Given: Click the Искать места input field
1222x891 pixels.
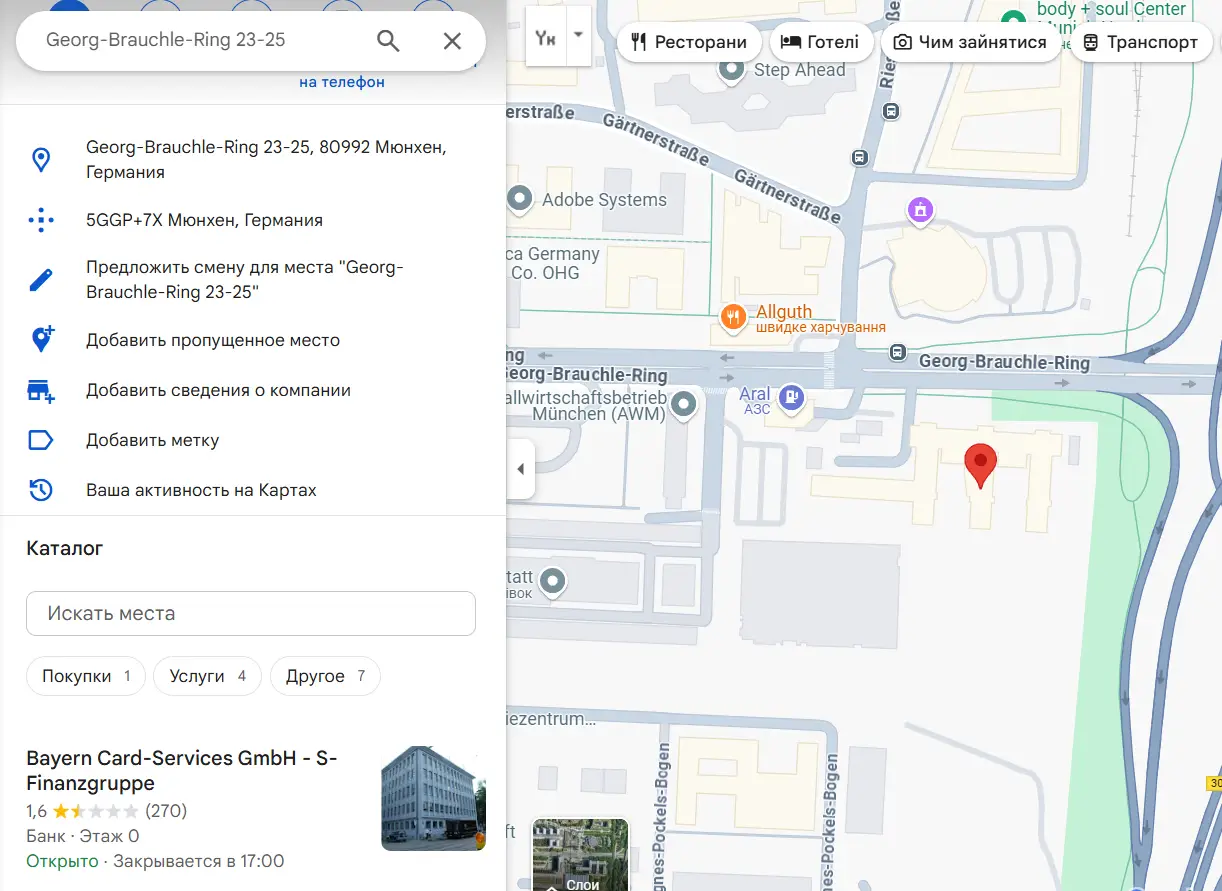Looking at the screenshot, I should tap(251, 613).
